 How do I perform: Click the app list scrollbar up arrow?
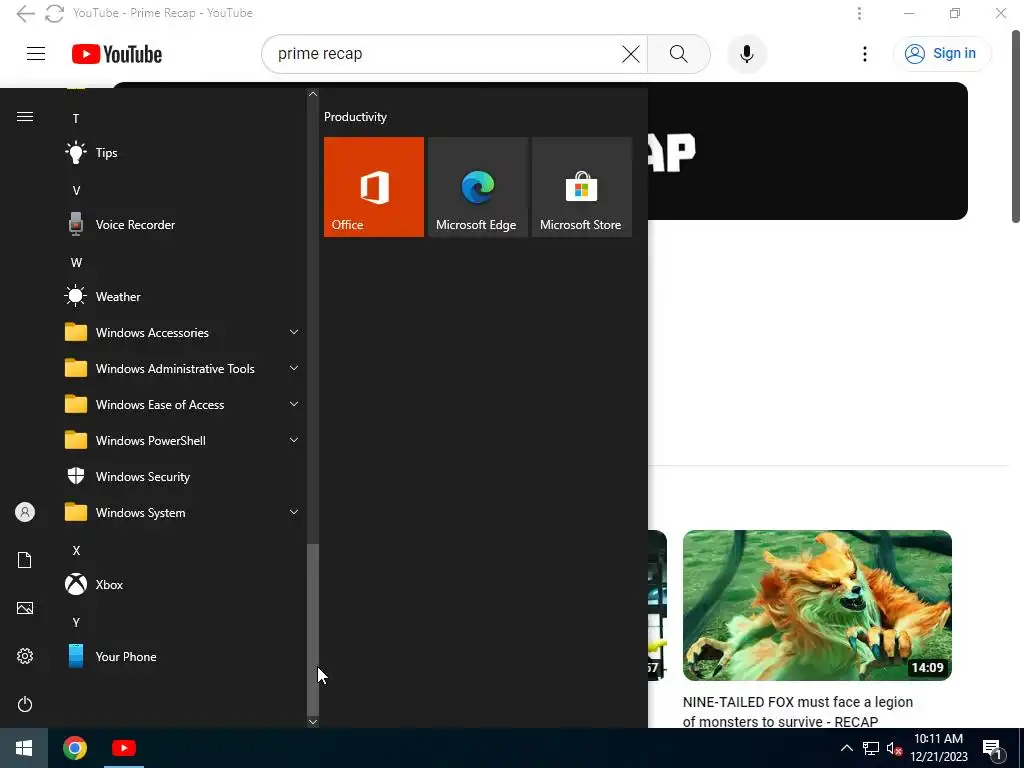[x=313, y=94]
